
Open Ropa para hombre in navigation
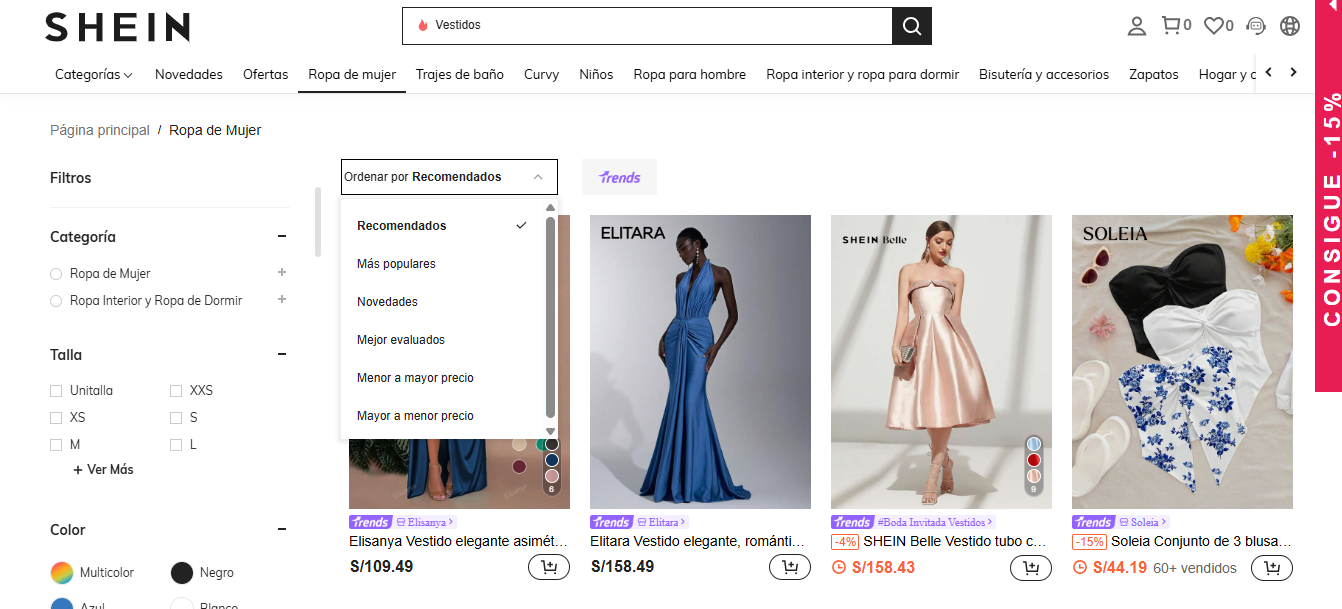[x=690, y=74]
